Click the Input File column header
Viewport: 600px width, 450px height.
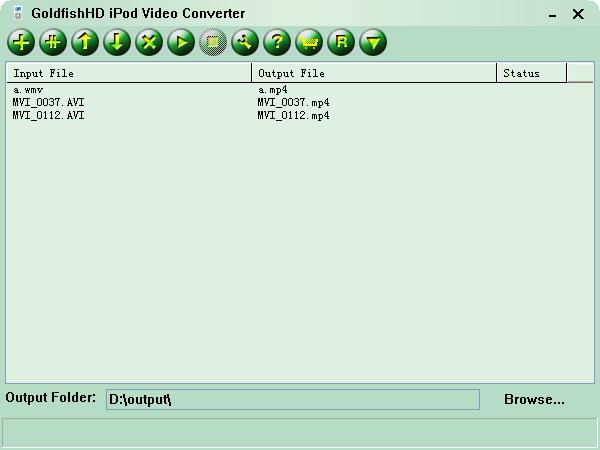(x=129, y=73)
